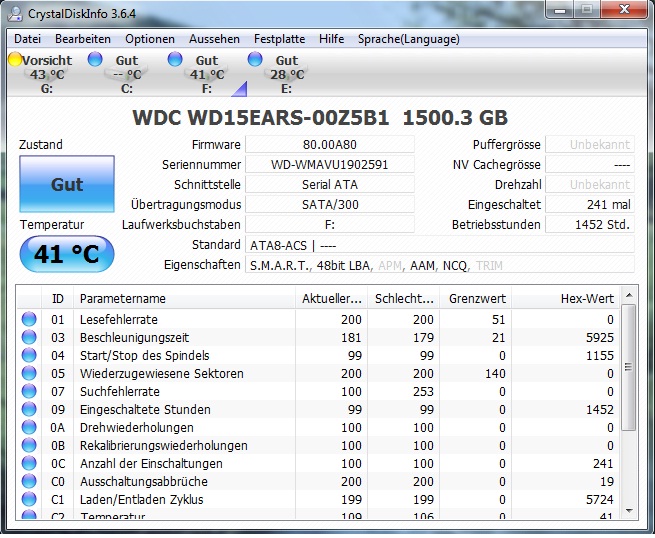Select the Laden/Entladen Zyklus parameter name
Screen dimensions: 655x538
point(142,500)
